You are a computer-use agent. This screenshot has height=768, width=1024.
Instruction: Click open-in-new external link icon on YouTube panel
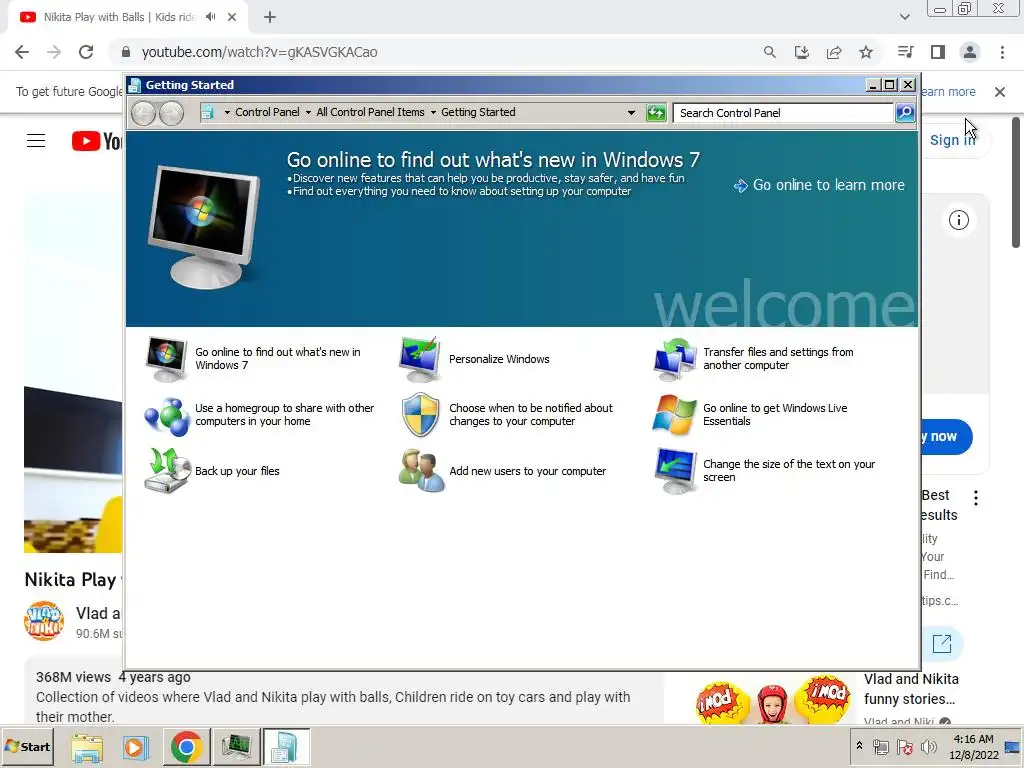click(x=942, y=643)
